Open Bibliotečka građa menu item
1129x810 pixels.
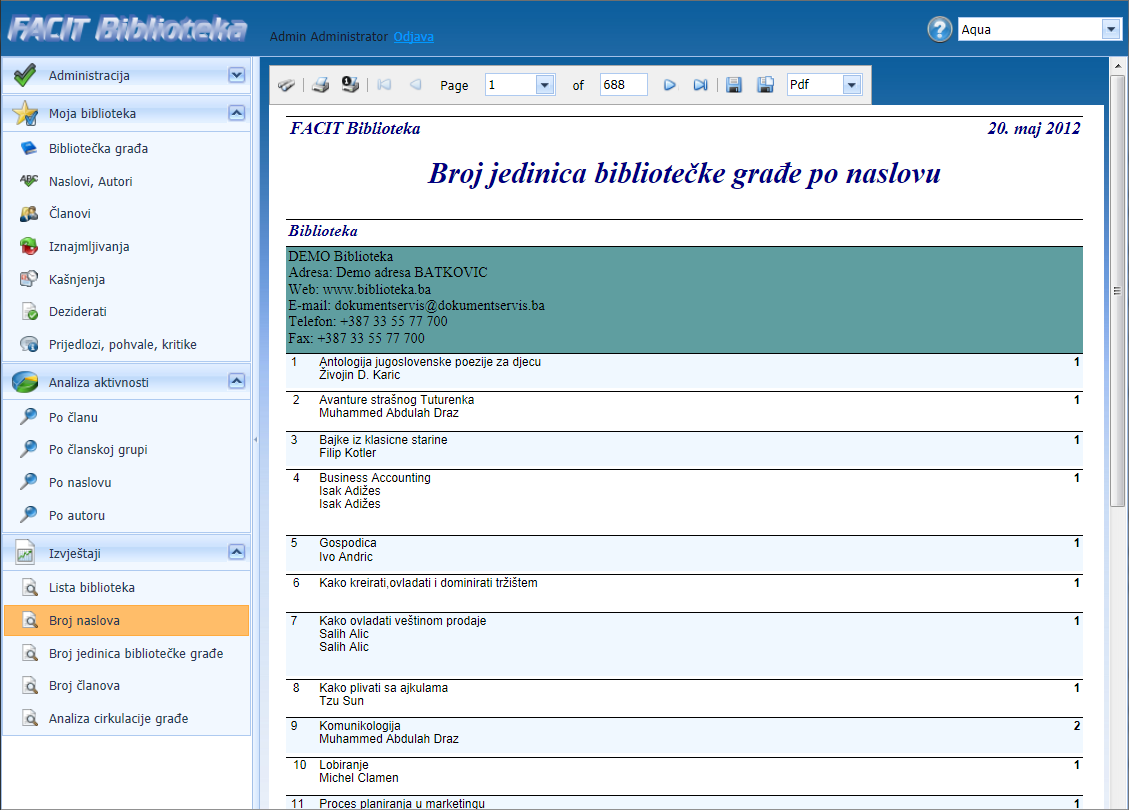[98, 149]
